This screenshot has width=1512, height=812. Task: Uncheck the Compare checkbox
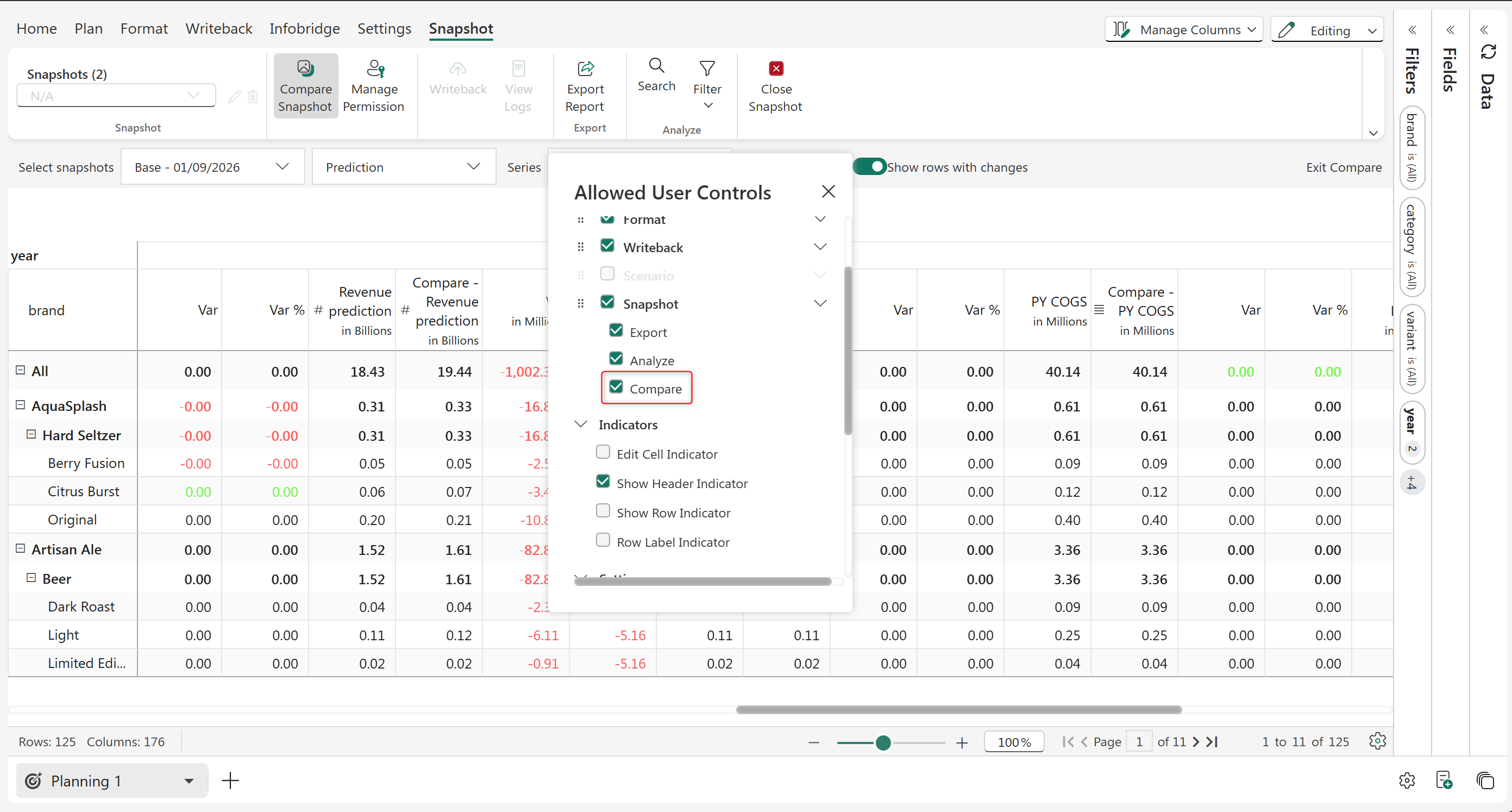pos(616,388)
